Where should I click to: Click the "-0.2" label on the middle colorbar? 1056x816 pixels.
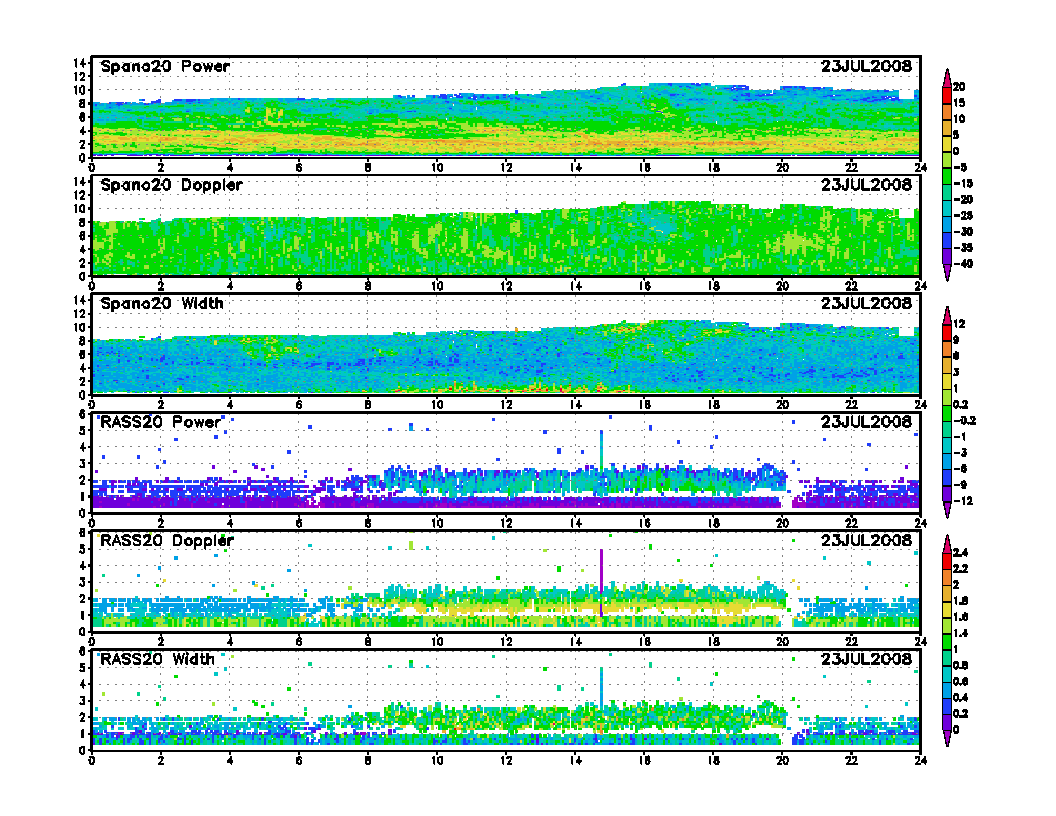(x=964, y=421)
